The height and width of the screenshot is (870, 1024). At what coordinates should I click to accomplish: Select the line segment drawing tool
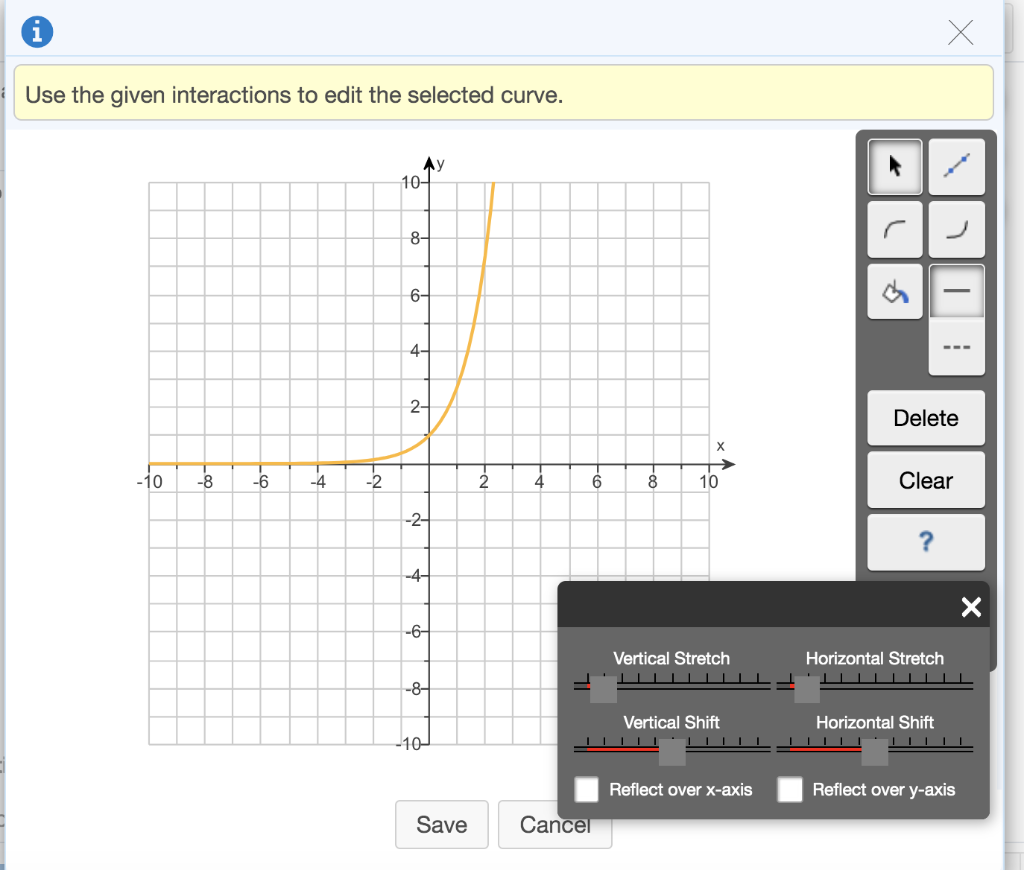[x=956, y=166]
